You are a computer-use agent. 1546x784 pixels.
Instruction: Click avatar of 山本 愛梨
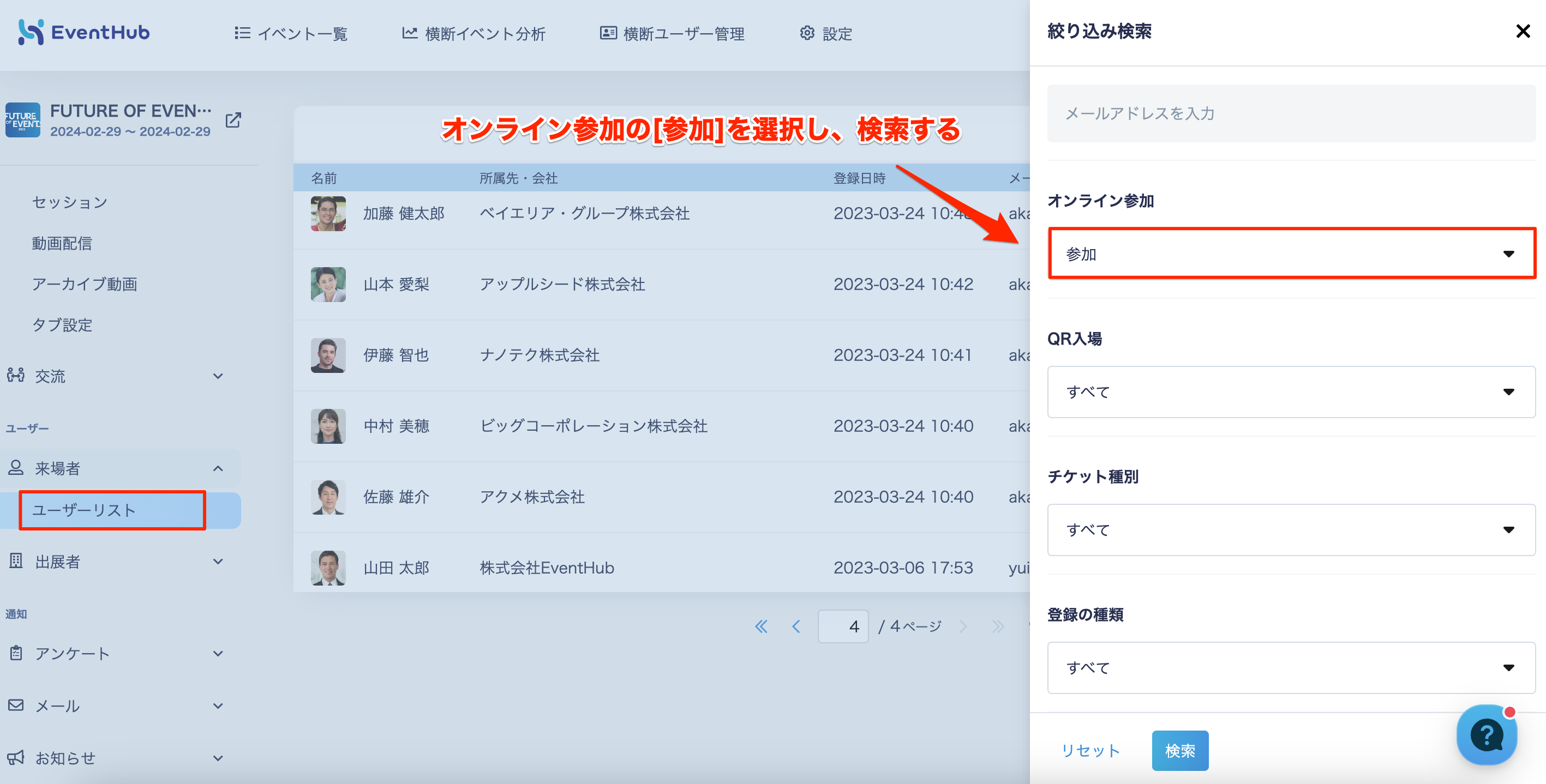pyautogui.click(x=328, y=285)
